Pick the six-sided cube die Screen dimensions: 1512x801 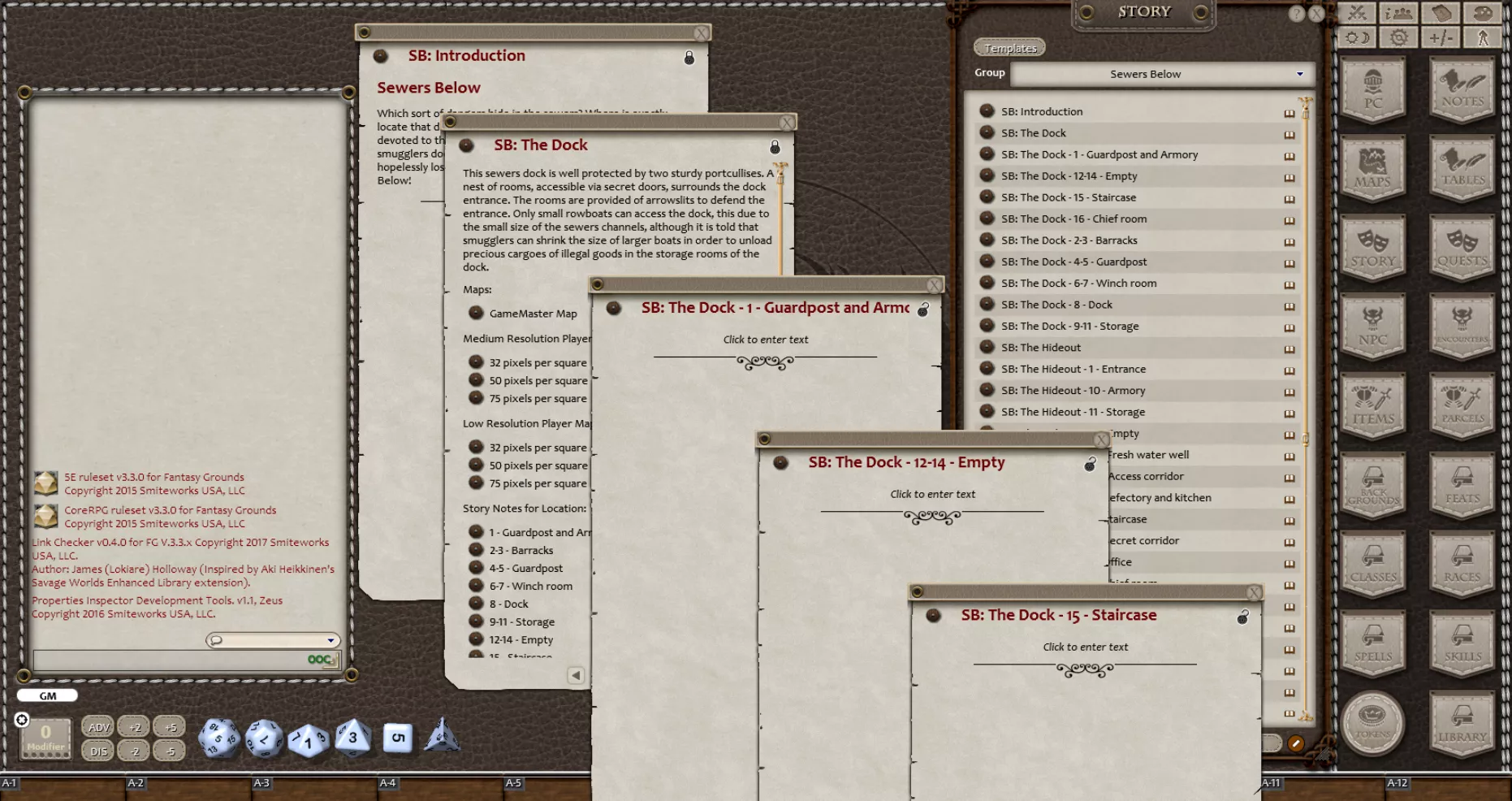[x=398, y=738]
